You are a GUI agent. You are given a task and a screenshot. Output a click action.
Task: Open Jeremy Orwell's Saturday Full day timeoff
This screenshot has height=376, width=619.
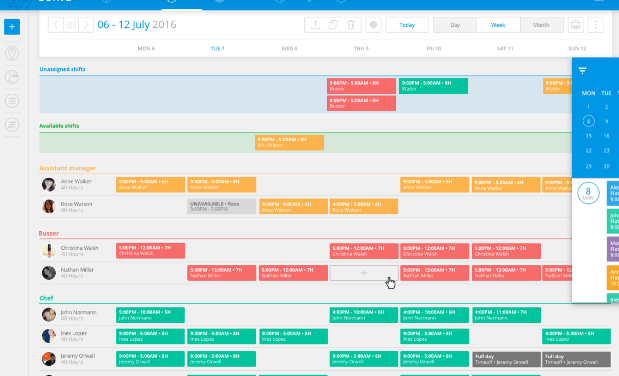point(506,359)
